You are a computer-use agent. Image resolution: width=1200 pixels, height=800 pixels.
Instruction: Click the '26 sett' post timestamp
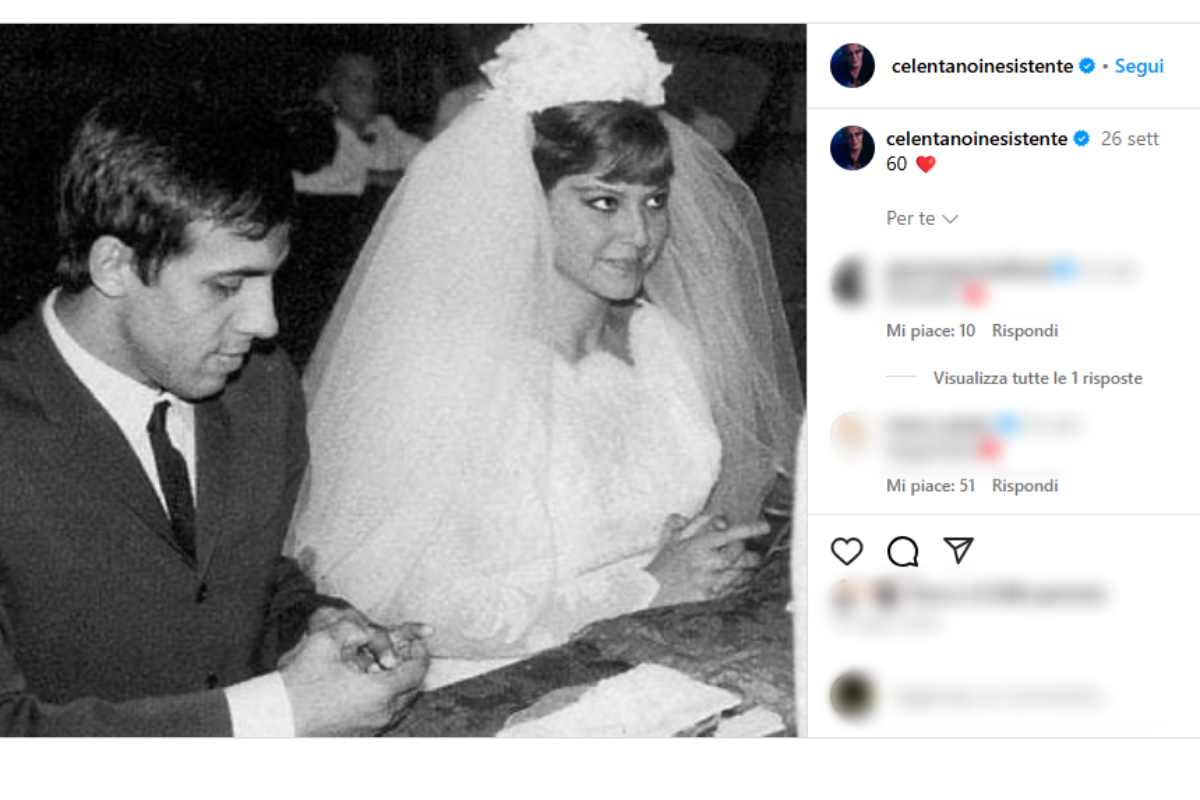[x=1129, y=139]
